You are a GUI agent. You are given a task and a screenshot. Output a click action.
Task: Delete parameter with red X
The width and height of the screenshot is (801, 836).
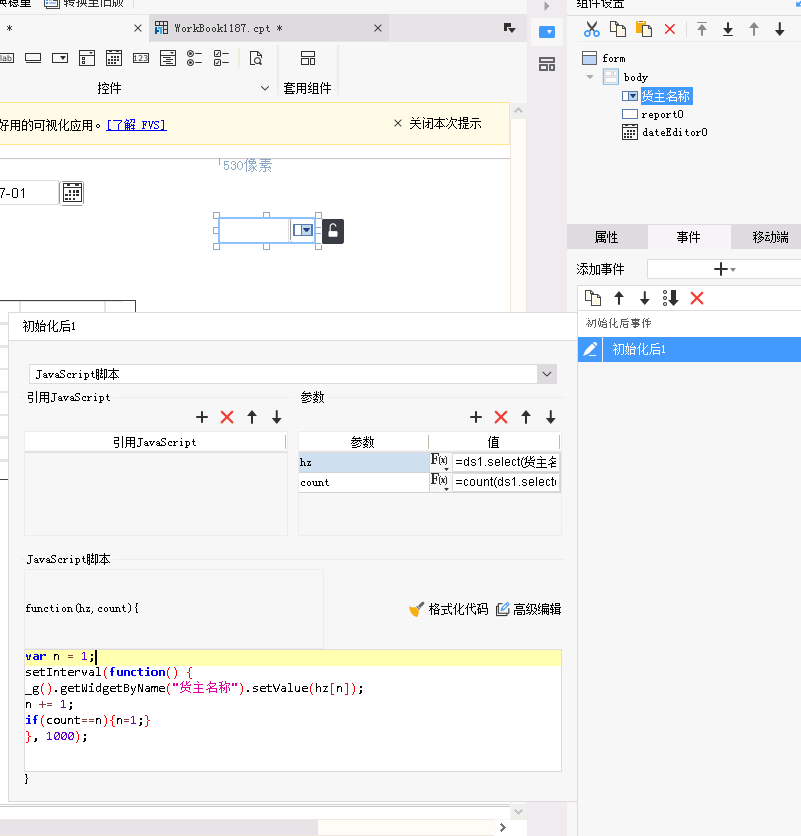[x=501, y=417]
